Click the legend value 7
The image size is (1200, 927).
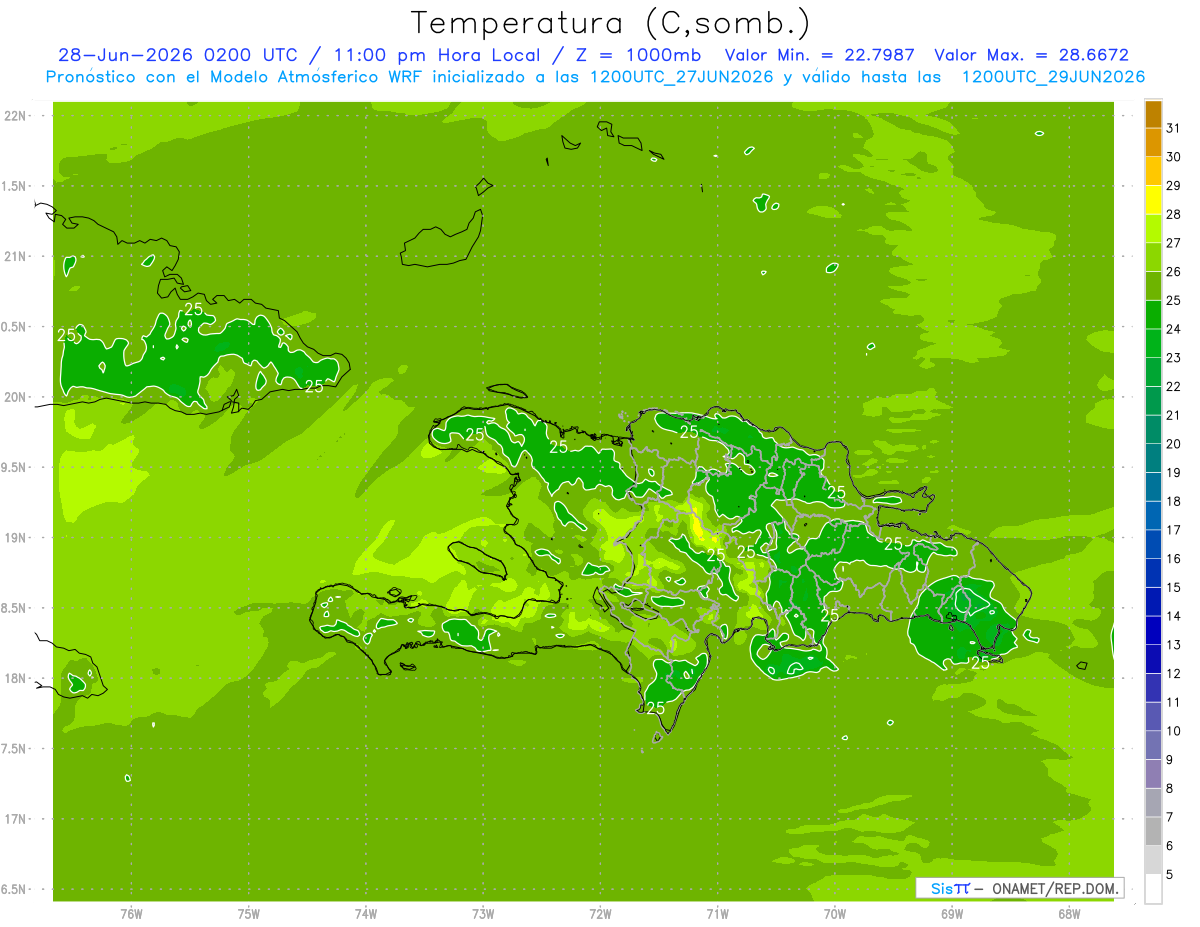[1170, 817]
